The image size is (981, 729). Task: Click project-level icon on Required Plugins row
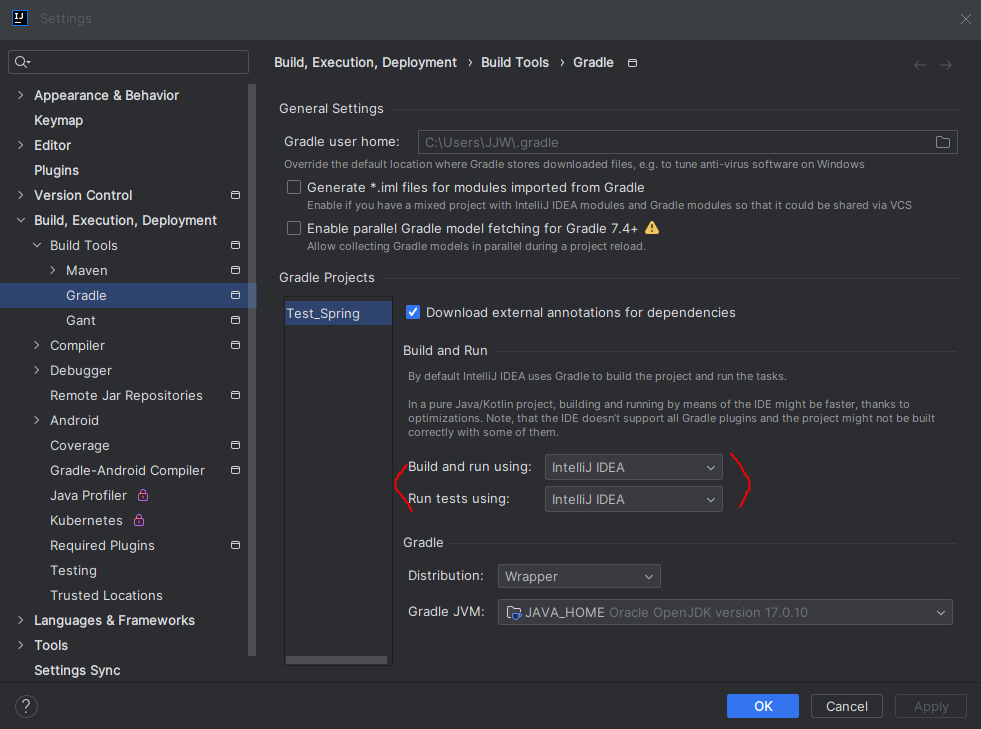pyautogui.click(x=235, y=546)
